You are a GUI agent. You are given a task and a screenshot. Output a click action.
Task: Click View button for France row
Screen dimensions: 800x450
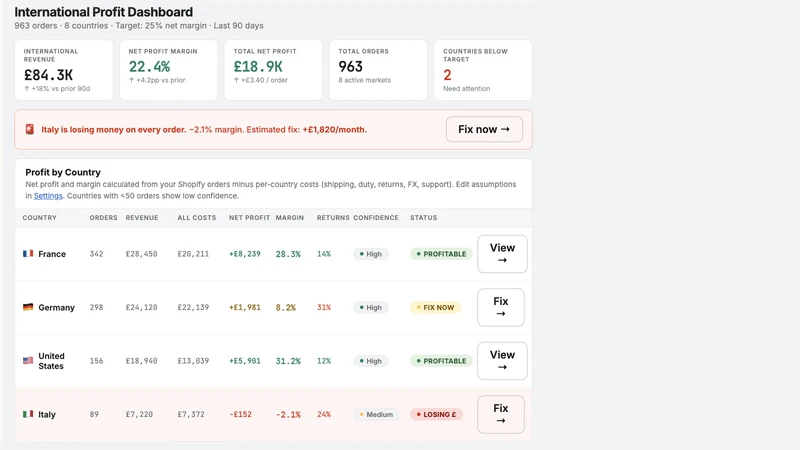coord(502,254)
